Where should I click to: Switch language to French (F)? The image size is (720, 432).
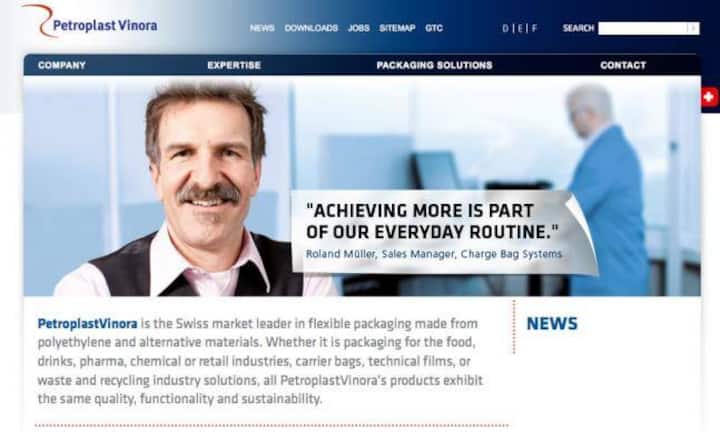(x=534, y=28)
